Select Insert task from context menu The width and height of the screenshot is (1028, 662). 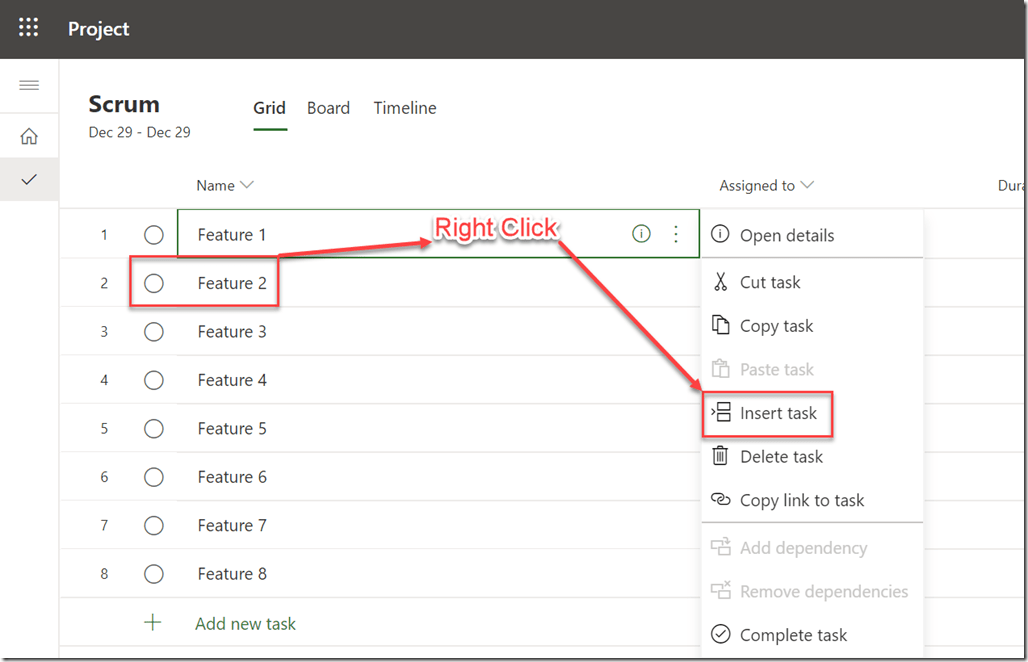(x=778, y=413)
